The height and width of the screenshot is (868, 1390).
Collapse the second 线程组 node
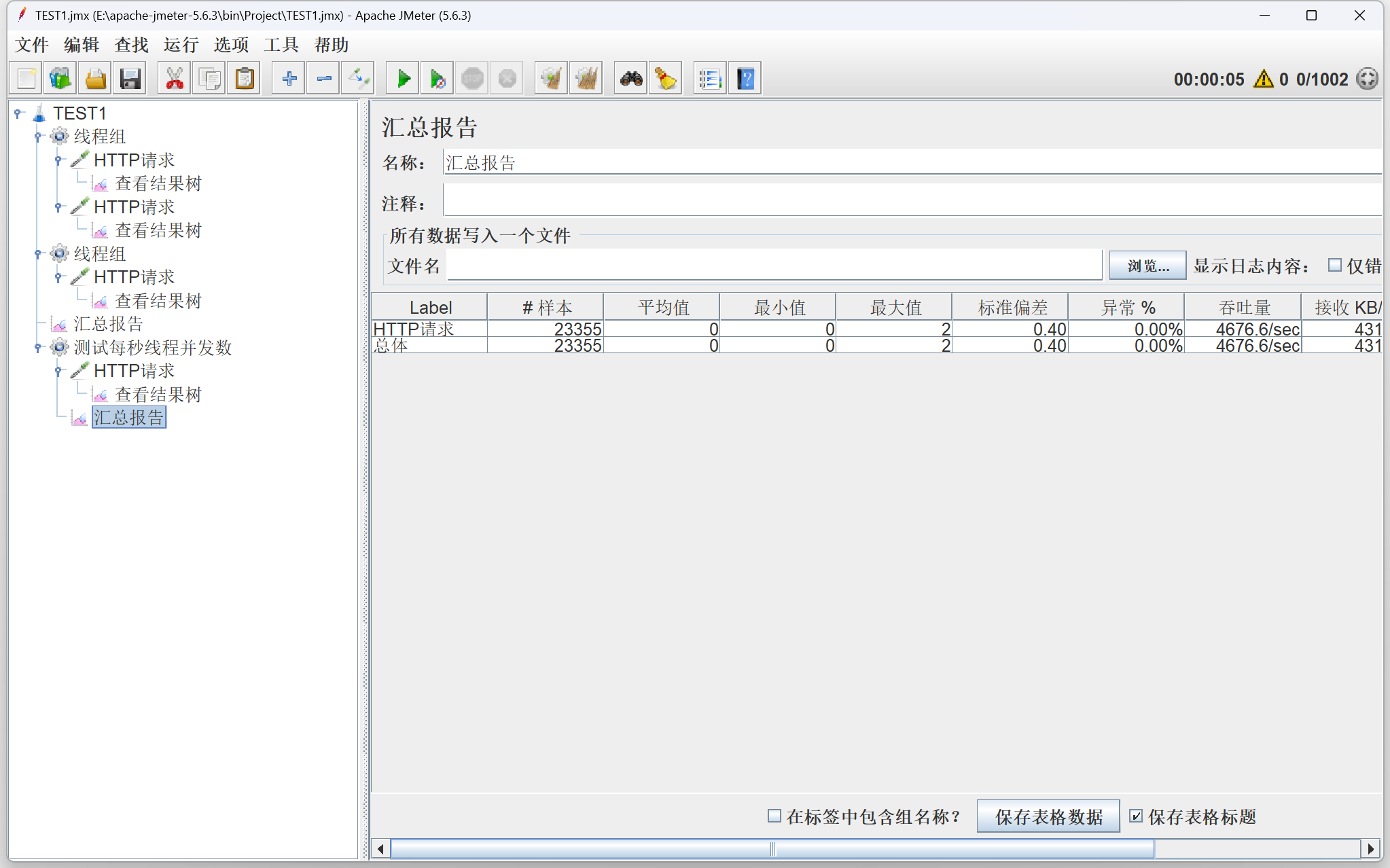(39, 254)
